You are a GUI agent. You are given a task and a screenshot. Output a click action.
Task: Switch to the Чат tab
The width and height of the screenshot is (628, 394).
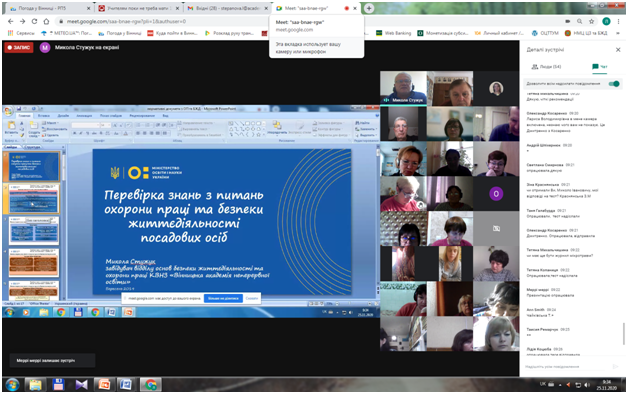[x=600, y=66]
